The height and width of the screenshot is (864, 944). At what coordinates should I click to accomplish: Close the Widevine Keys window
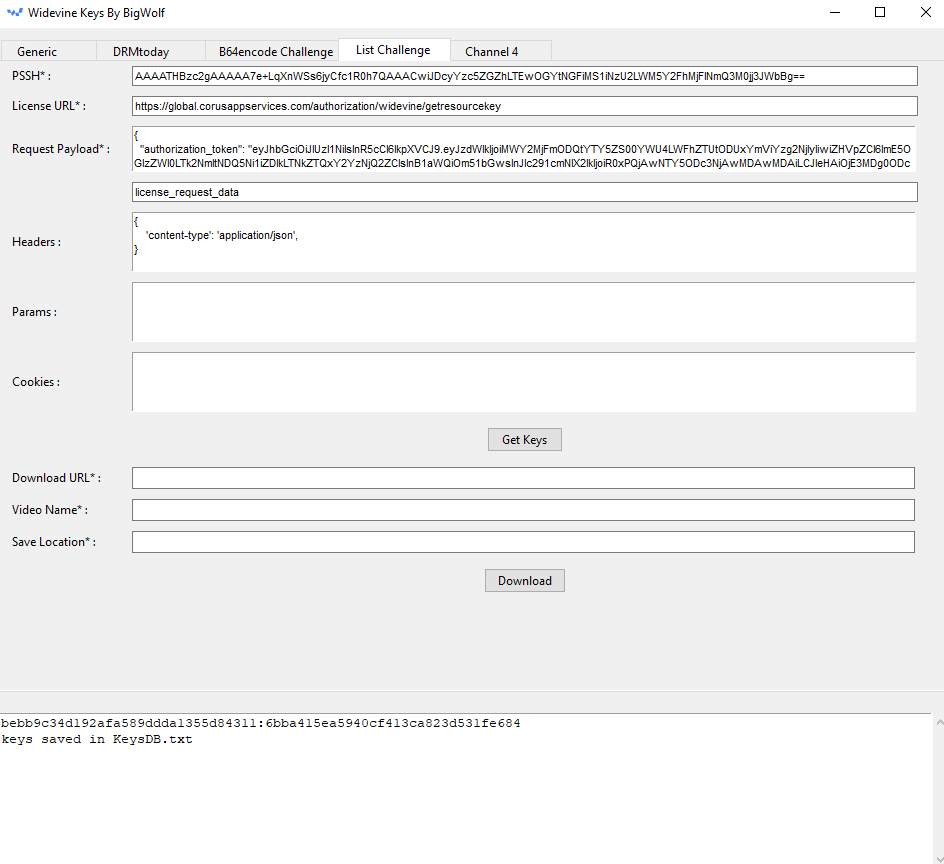(x=925, y=13)
